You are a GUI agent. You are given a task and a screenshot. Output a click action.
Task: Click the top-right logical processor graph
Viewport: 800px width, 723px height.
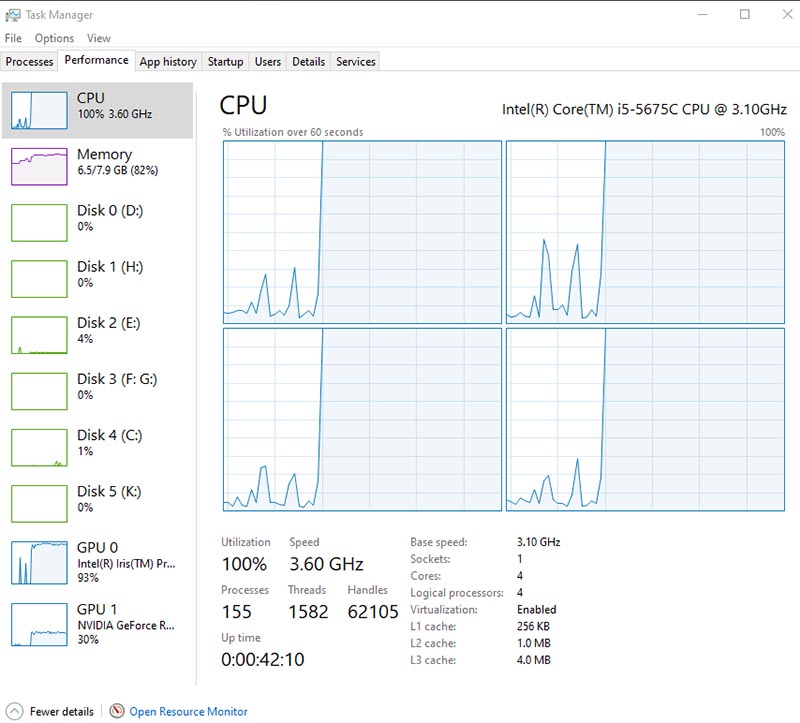point(645,232)
